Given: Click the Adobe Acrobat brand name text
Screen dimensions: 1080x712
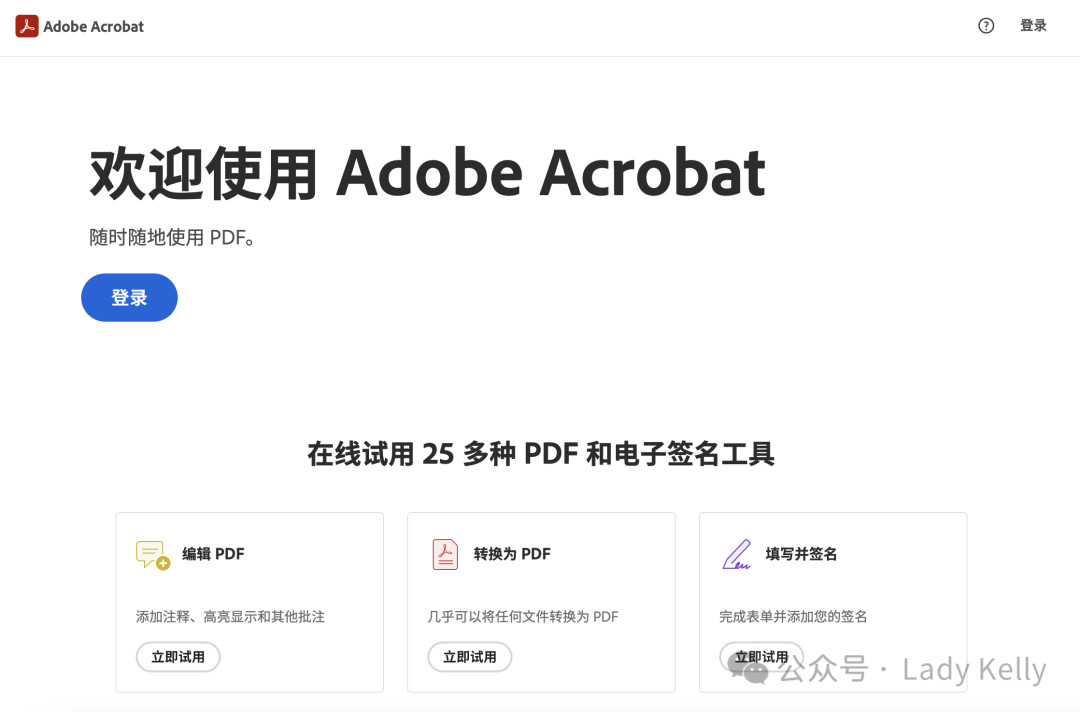Looking at the screenshot, I should coord(94,27).
